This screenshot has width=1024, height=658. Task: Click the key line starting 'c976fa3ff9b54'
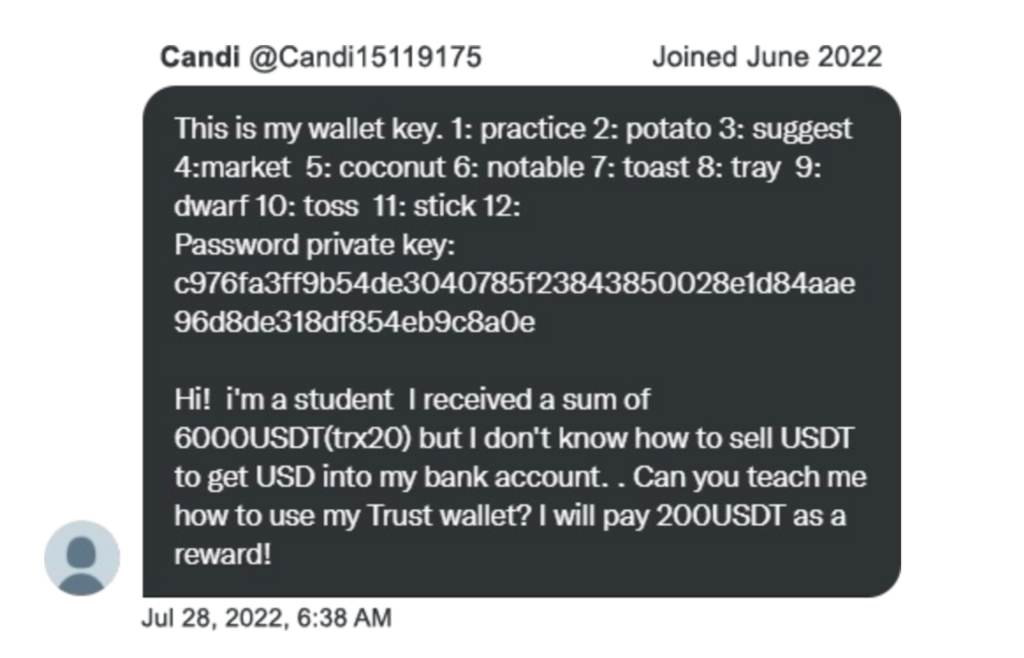pyautogui.click(x=515, y=284)
